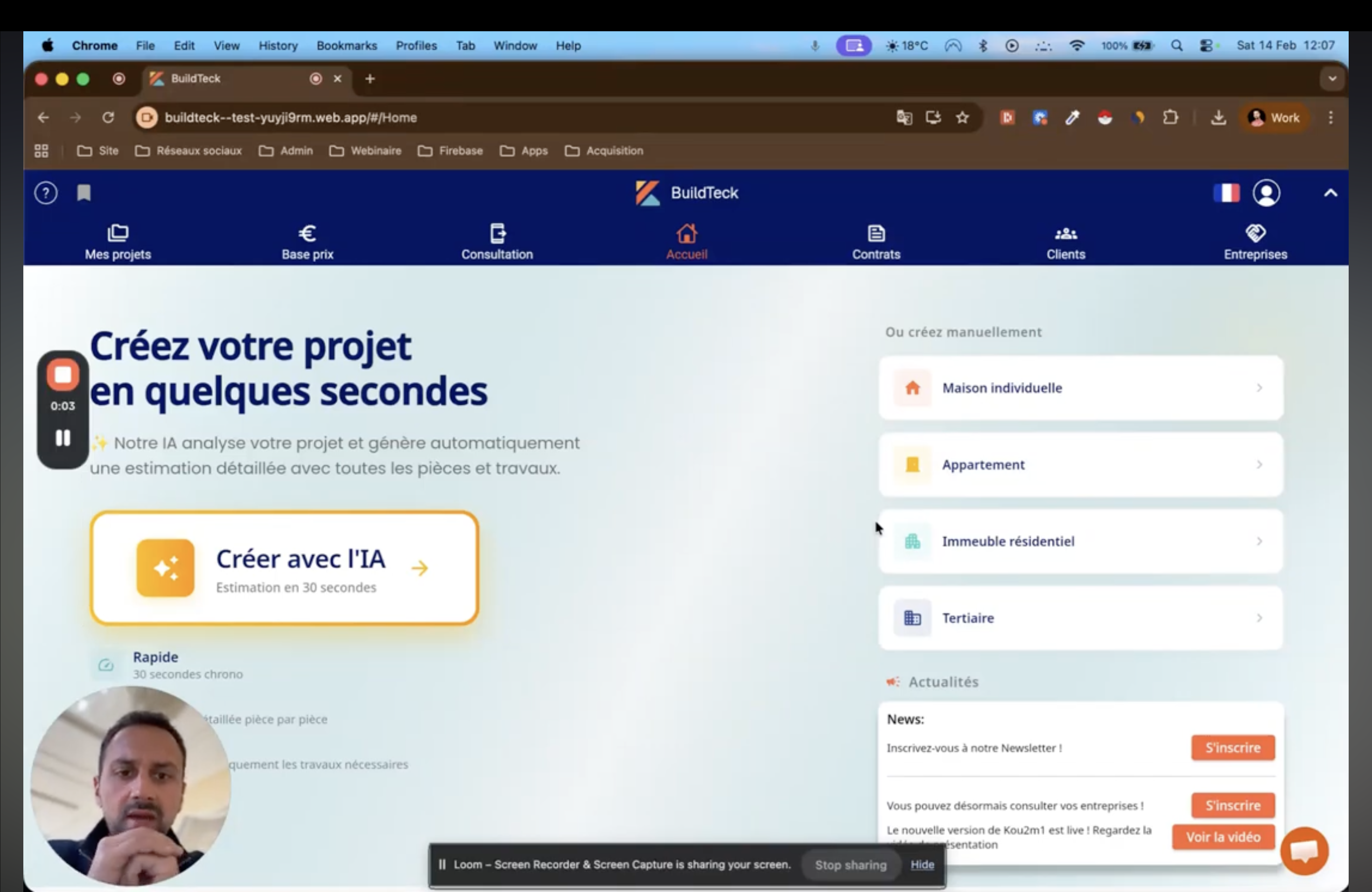Viewport: 1372px width, 892px height.
Task: Click S'inscrire for the newsletter
Action: pyautogui.click(x=1232, y=747)
